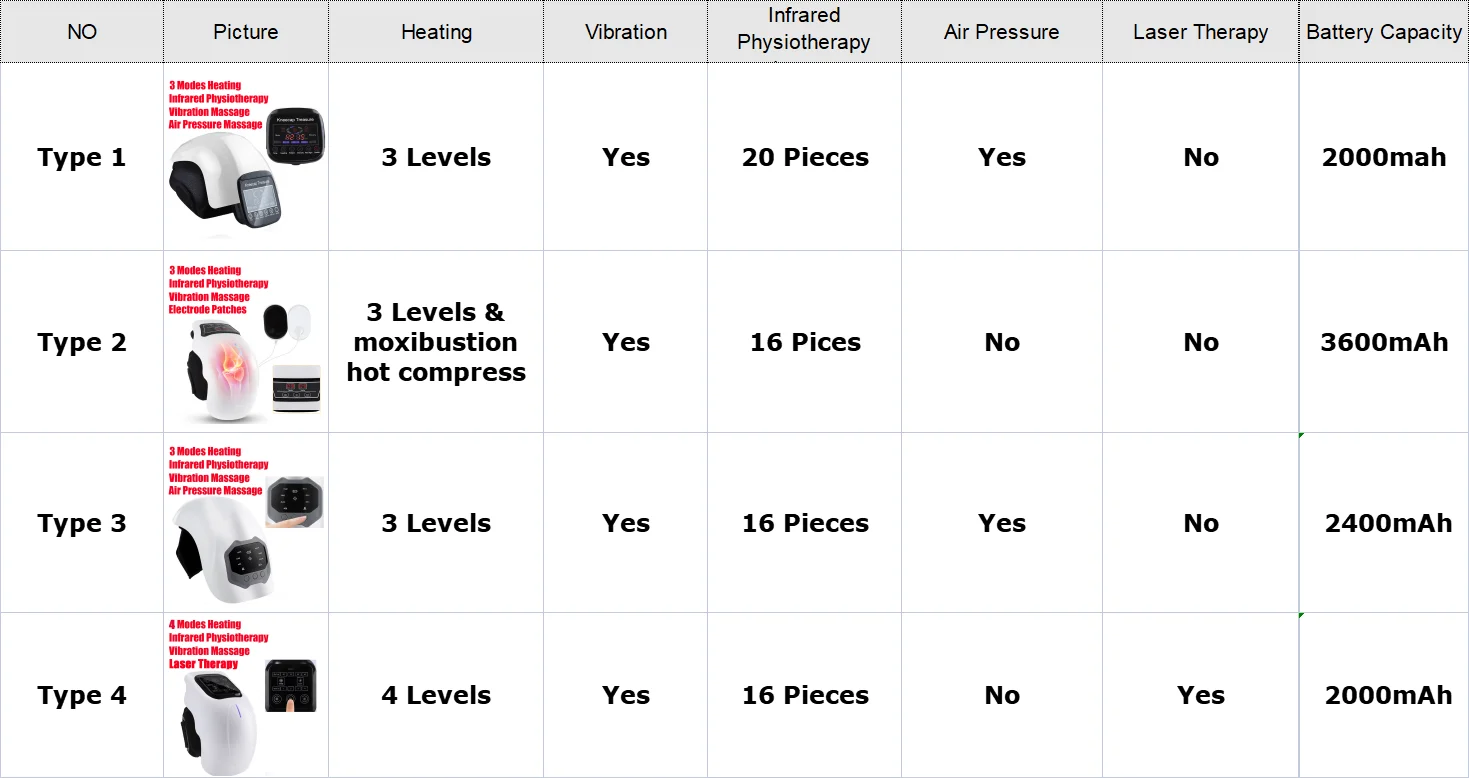This screenshot has width=1469, height=778.
Task: Click the Laser Therapy header cell
Action: (1200, 32)
